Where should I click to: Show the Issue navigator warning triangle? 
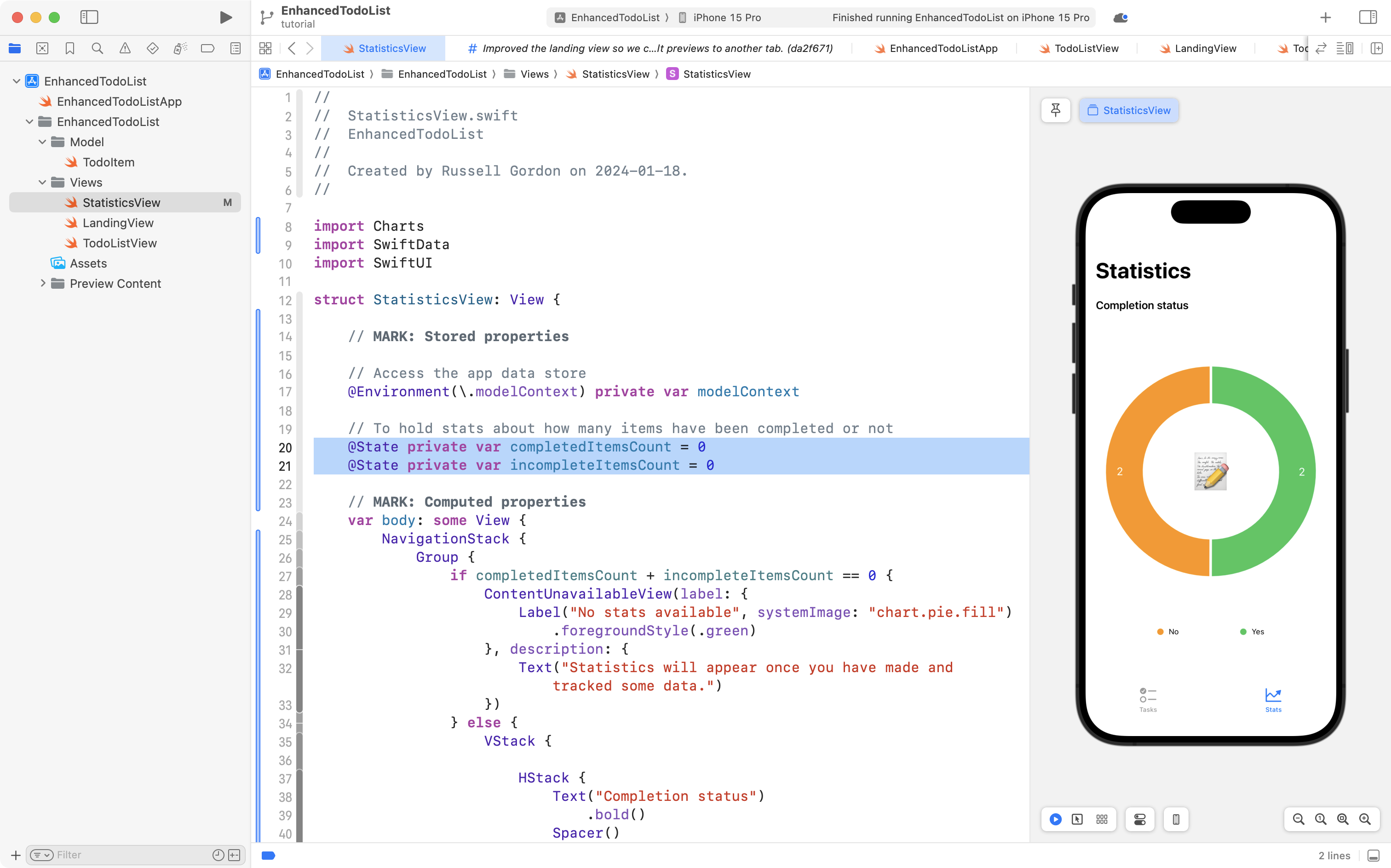[x=125, y=48]
